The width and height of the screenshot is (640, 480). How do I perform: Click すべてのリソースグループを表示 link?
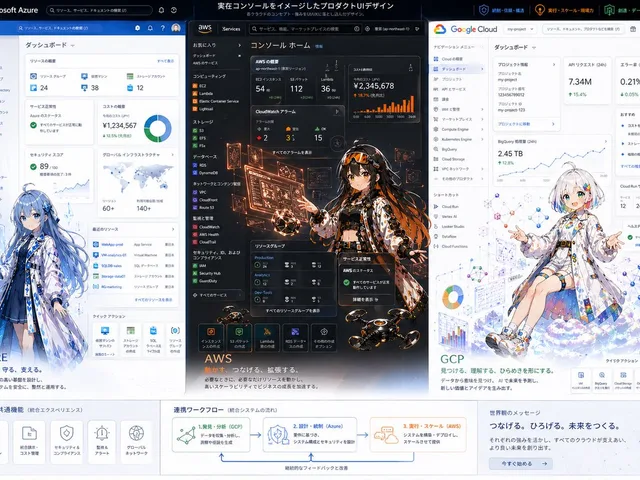pyautogui.click(x=293, y=311)
